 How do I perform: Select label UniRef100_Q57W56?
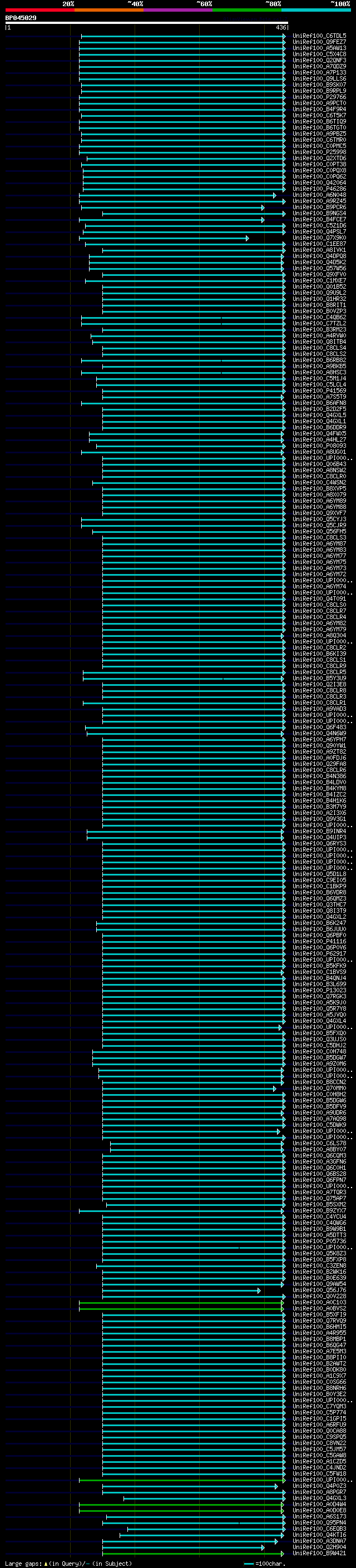319,269
